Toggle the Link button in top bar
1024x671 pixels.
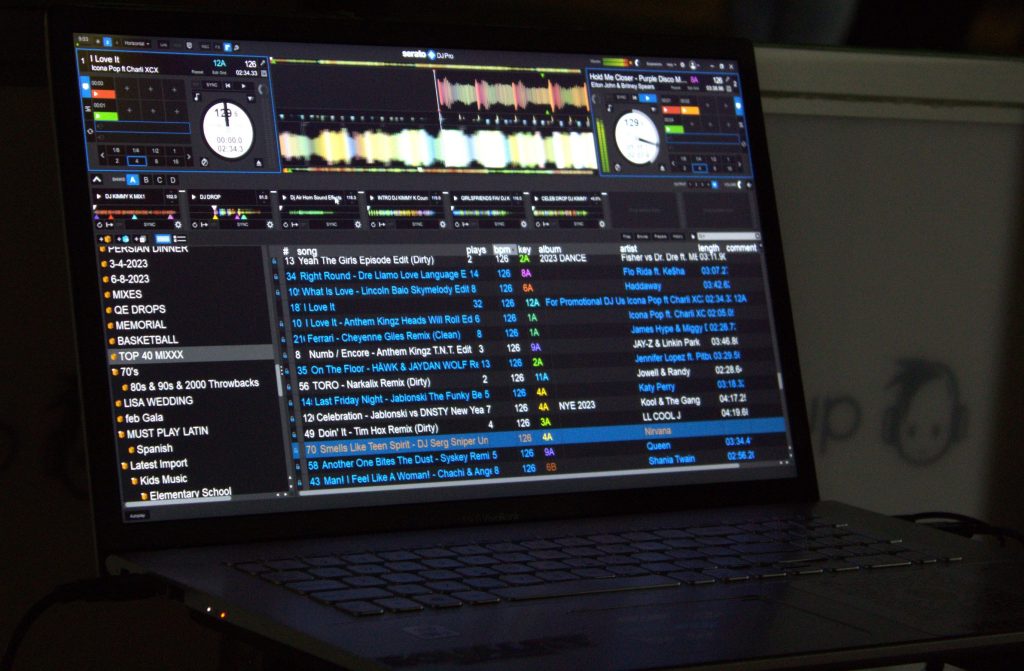click(x=163, y=44)
